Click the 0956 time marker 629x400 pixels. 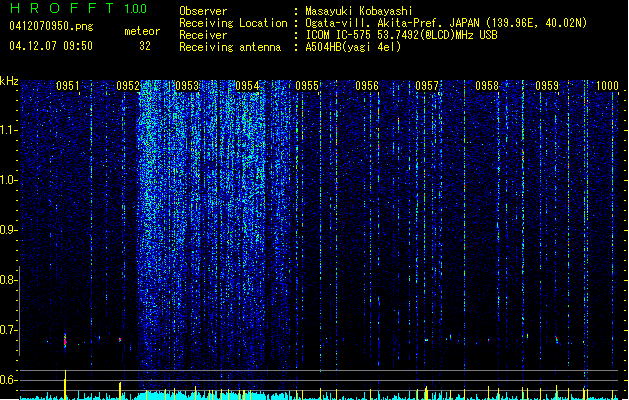(367, 86)
